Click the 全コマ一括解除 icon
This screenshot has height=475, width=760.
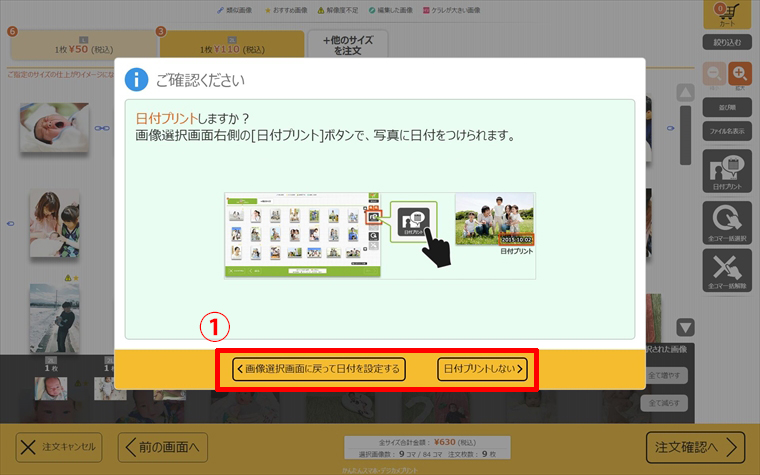point(727,271)
